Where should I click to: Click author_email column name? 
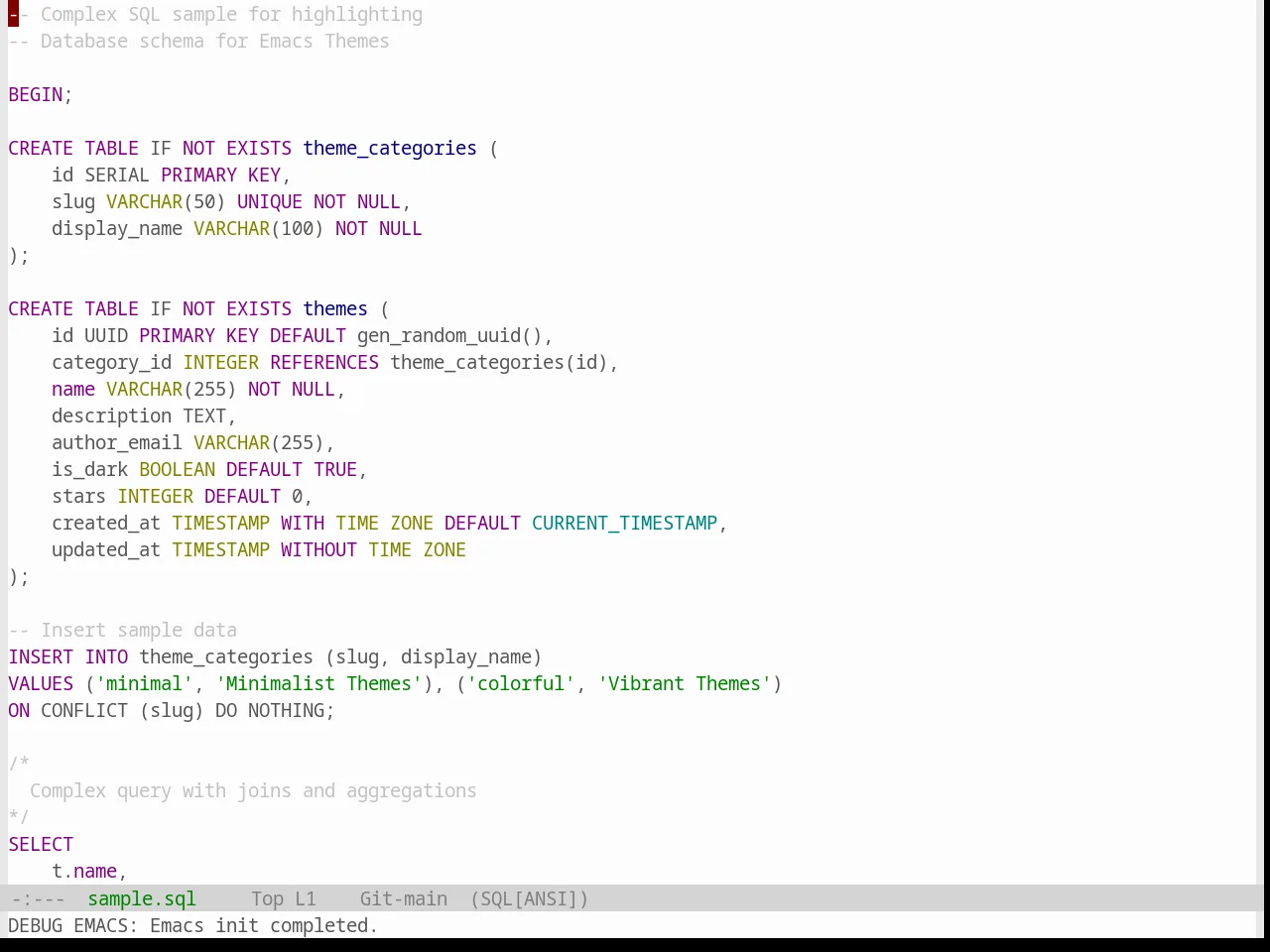click(117, 442)
